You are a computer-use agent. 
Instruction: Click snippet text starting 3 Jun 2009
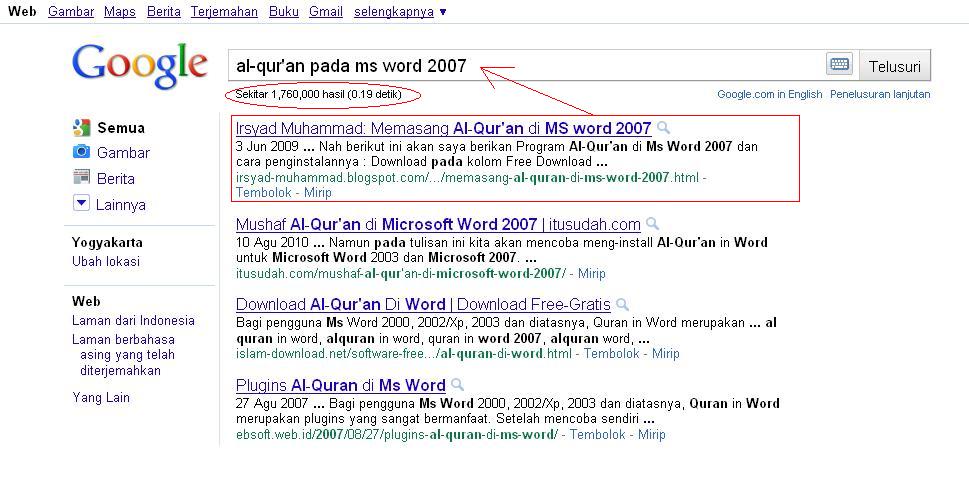coord(497,154)
